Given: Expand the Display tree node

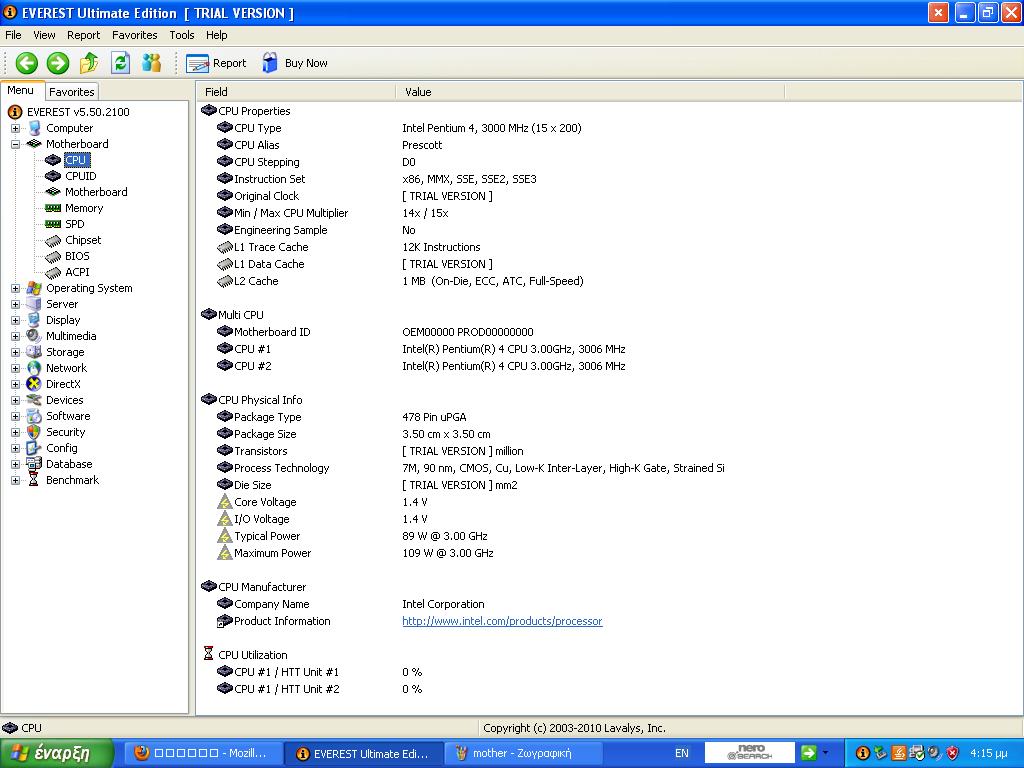Looking at the screenshot, I should (15, 320).
